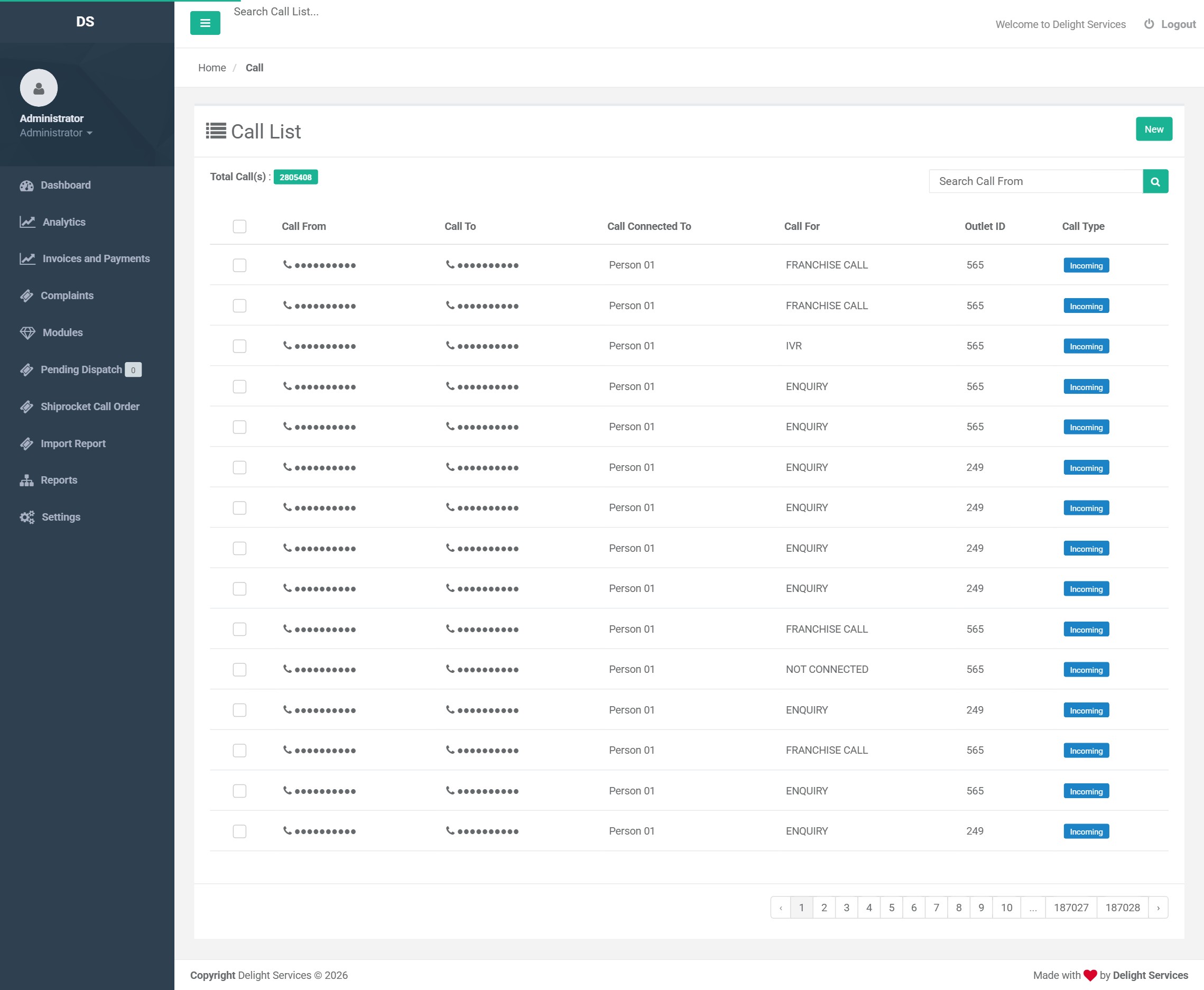Tick the checkbox of the IVR call row
Screen dimensions: 1204x990
[239, 346]
